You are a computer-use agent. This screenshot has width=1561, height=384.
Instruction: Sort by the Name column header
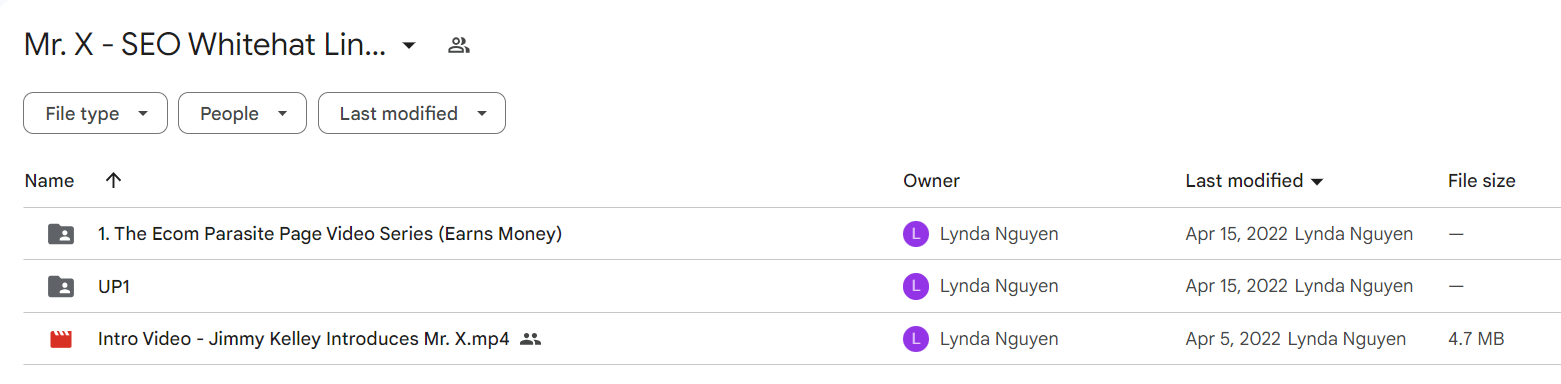[x=49, y=181]
